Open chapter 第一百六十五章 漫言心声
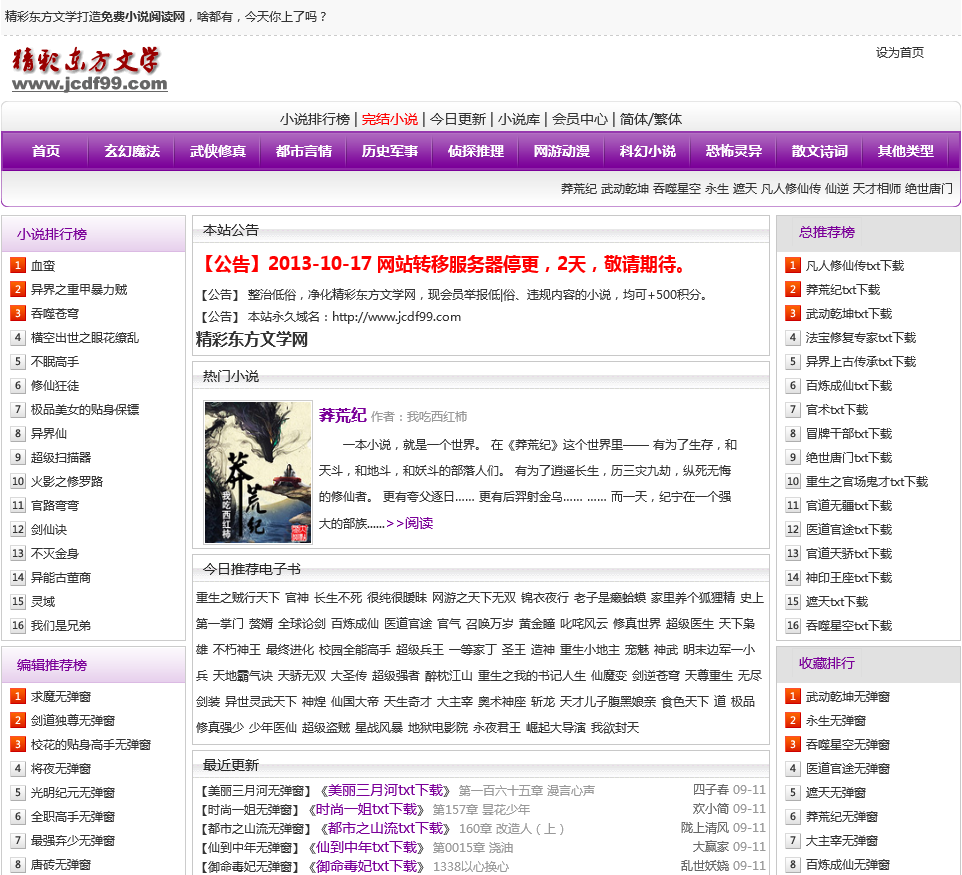This screenshot has width=962, height=875. (526, 790)
